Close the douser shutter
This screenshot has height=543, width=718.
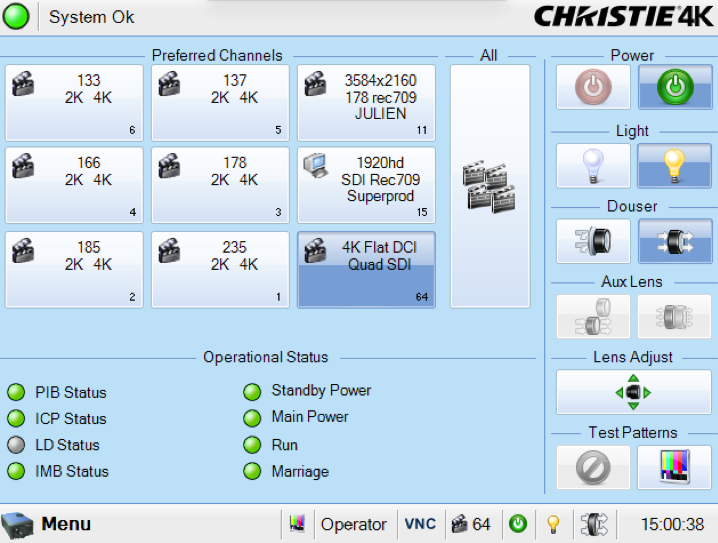click(593, 241)
